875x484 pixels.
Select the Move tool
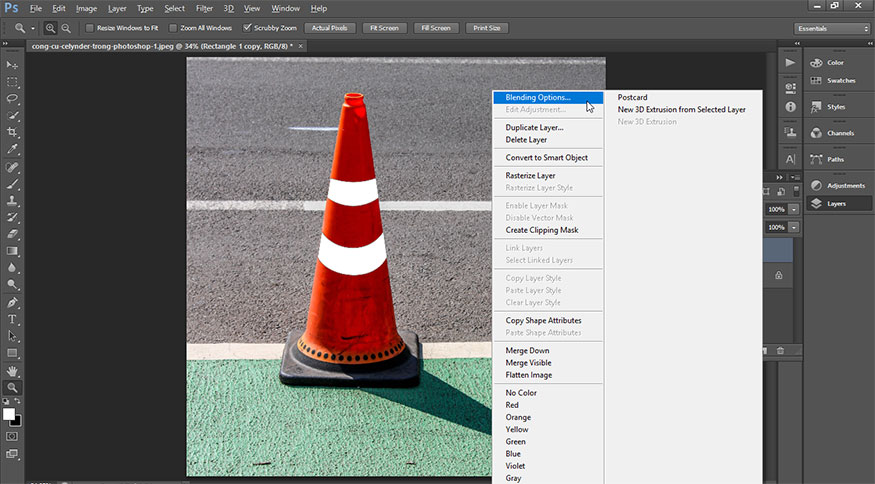pos(13,65)
